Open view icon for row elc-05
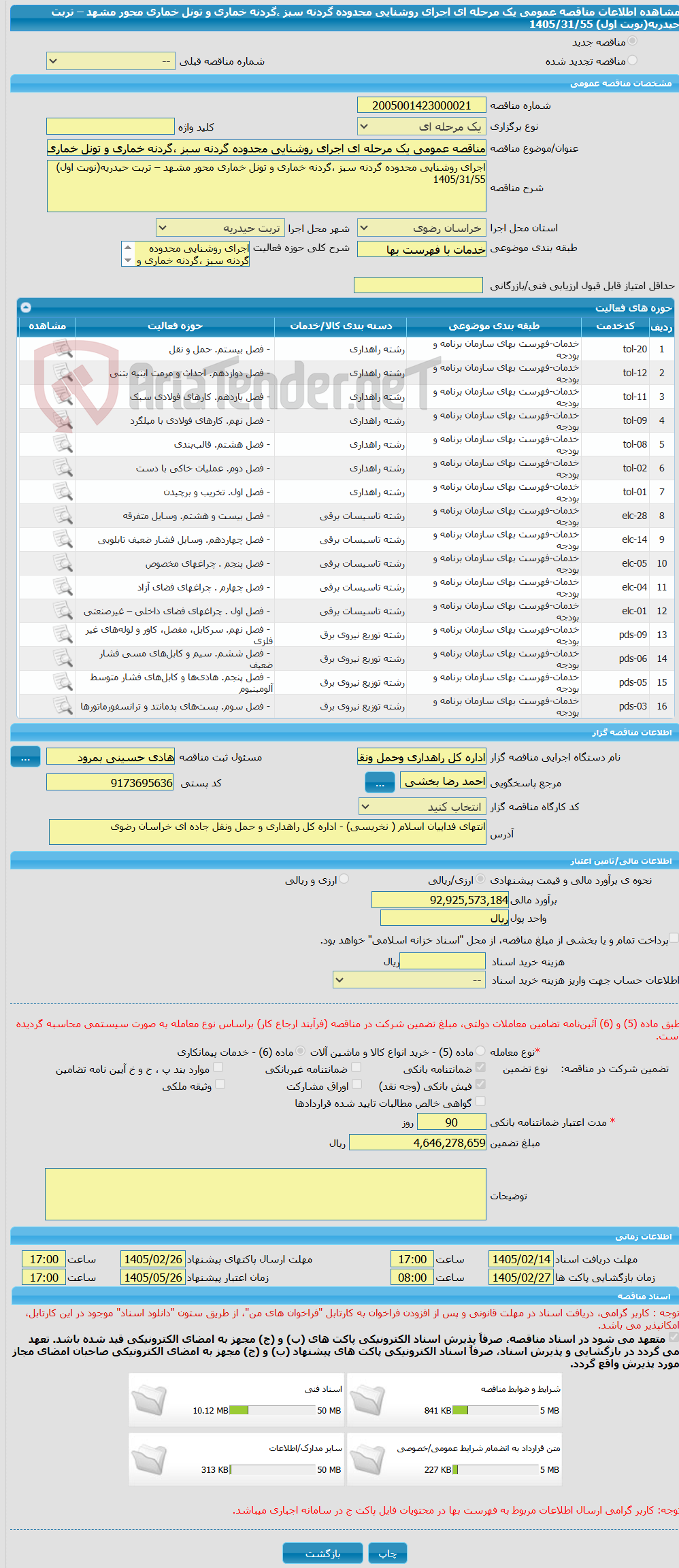Image resolution: width=679 pixels, height=1568 pixels. pyautogui.click(x=63, y=563)
